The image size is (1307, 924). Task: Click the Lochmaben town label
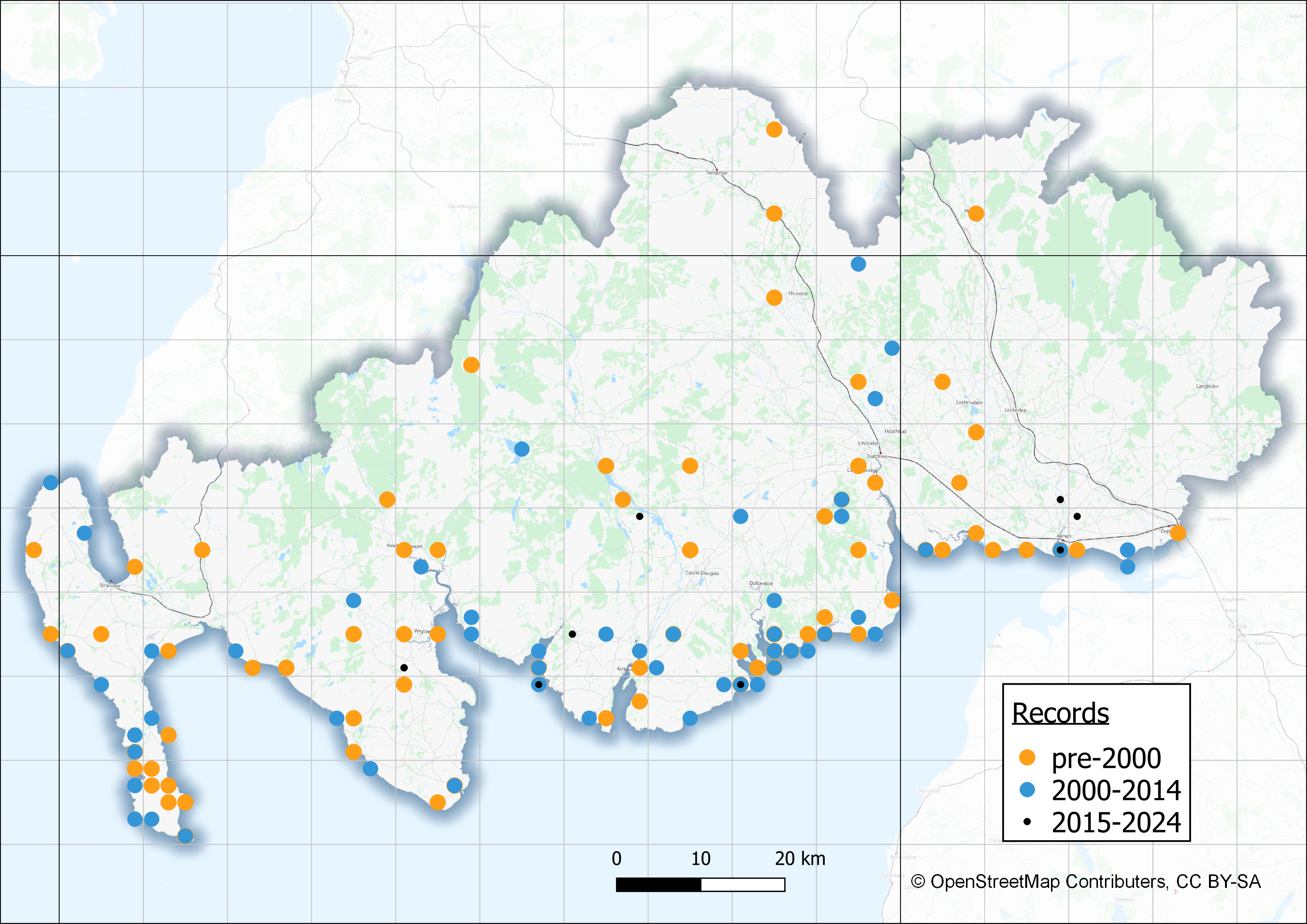(x=969, y=402)
